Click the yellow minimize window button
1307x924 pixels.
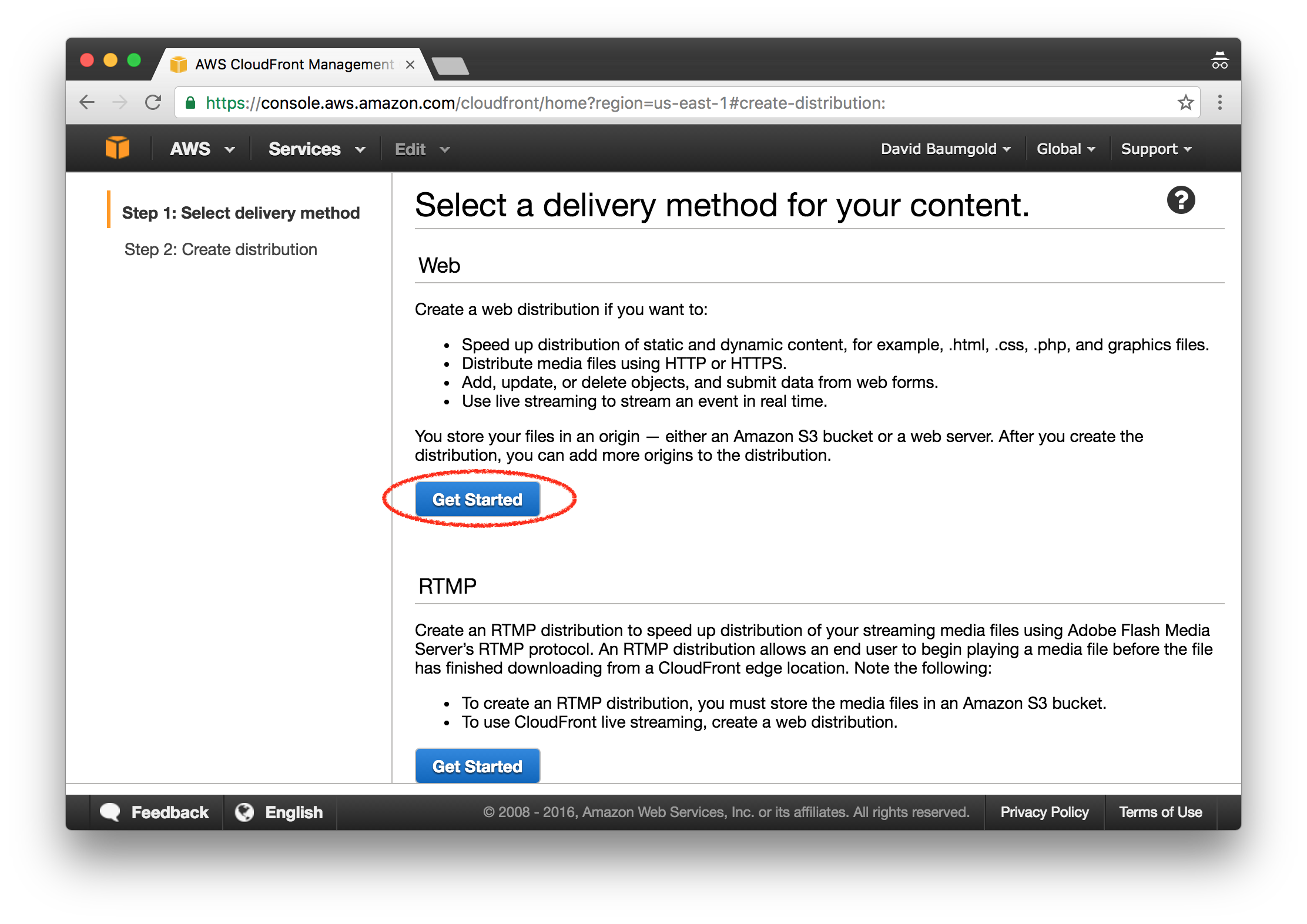110,60
